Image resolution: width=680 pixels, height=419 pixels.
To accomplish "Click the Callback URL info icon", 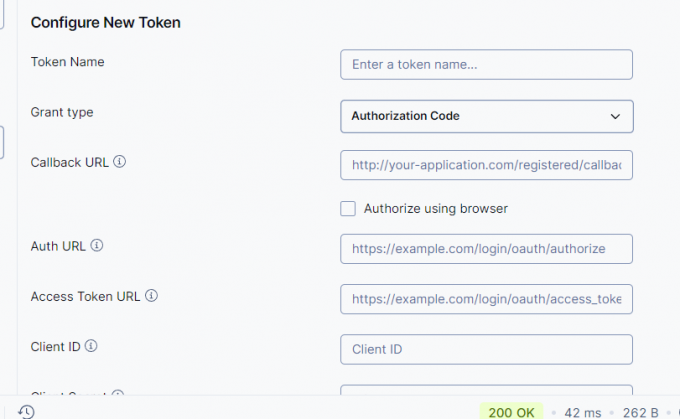I will pyautogui.click(x=120, y=162).
